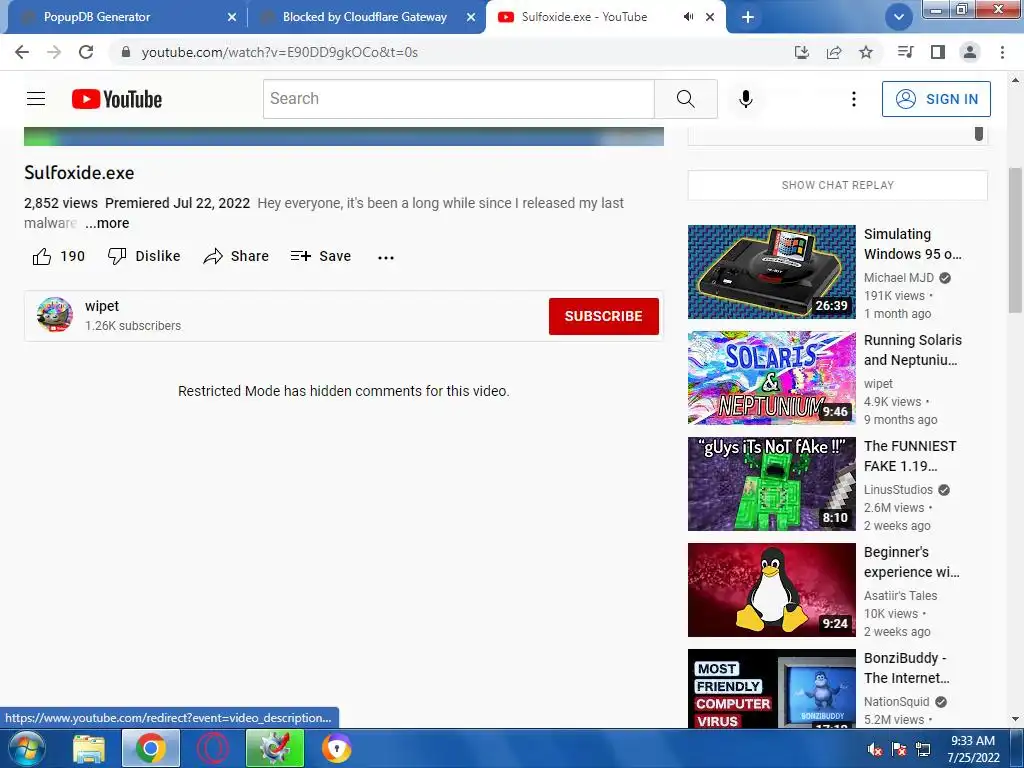
Task: Click the chat panel scrollbar thumb
Action: [978, 133]
